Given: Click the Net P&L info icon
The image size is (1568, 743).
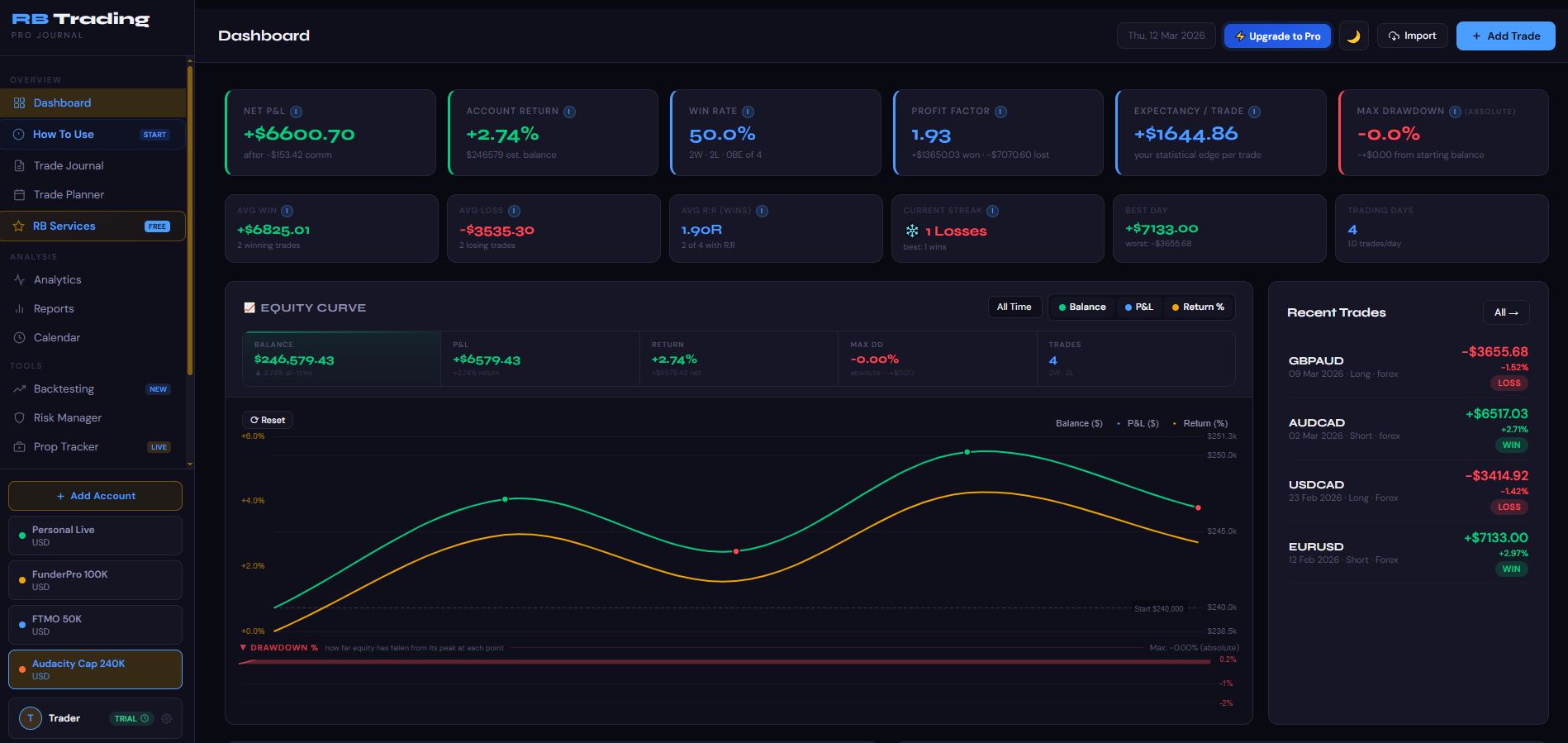Looking at the screenshot, I should pyautogui.click(x=296, y=112).
